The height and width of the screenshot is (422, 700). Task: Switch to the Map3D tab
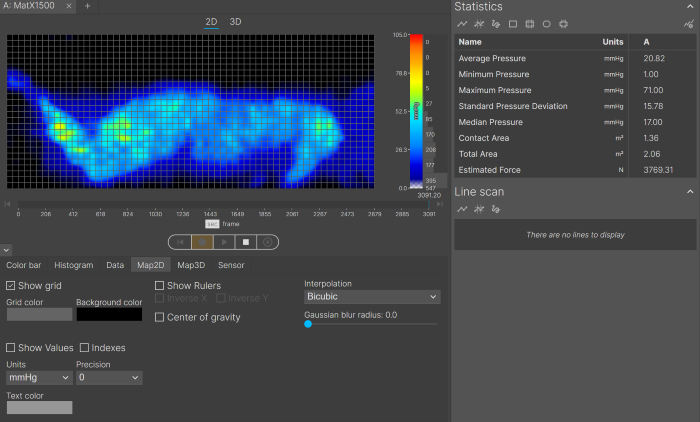coord(191,265)
